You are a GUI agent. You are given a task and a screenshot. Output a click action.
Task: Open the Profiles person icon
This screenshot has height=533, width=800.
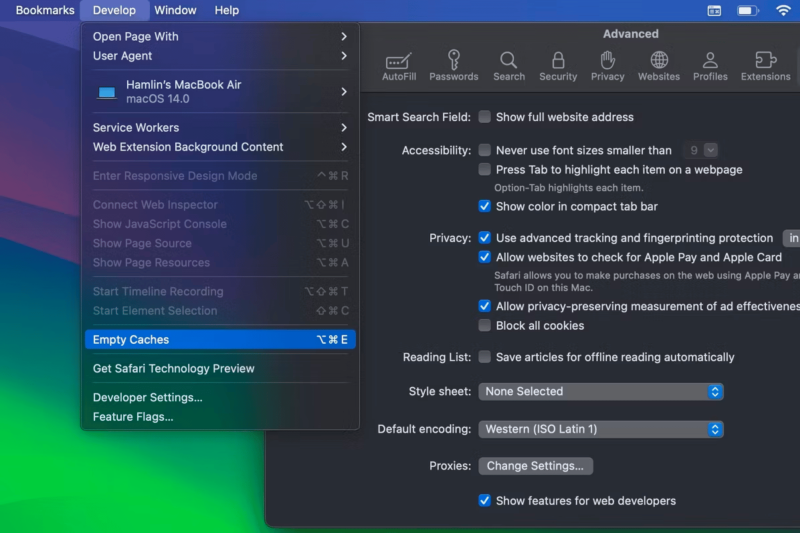pyautogui.click(x=710, y=66)
